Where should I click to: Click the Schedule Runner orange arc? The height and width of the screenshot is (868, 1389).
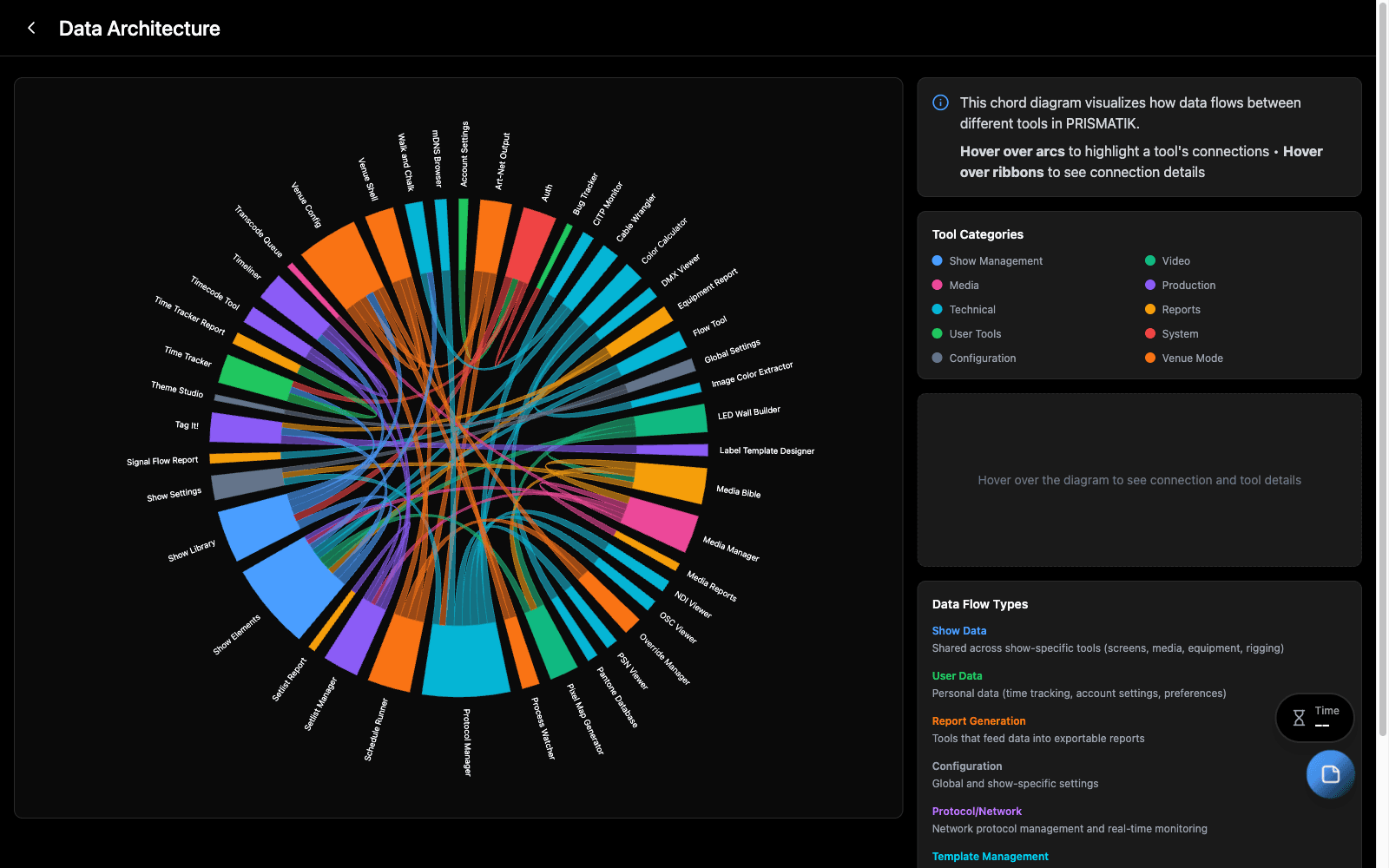click(x=396, y=653)
